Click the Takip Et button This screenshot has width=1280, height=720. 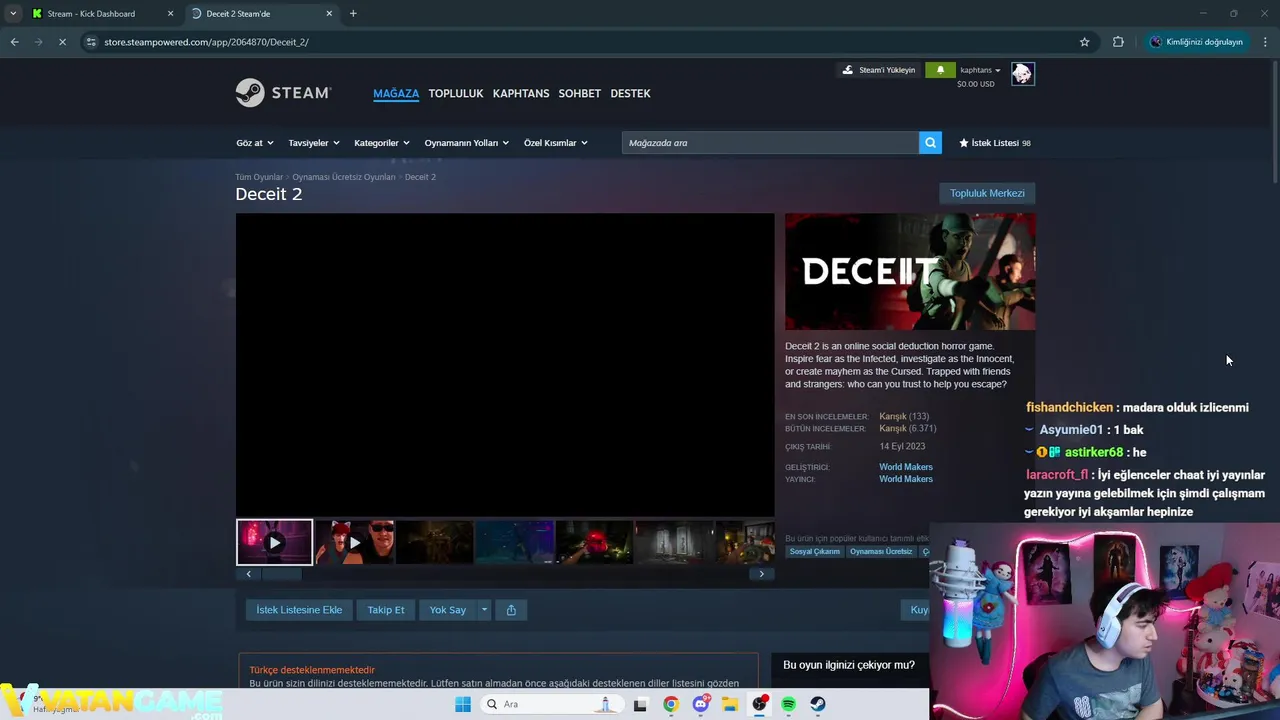[x=386, y=610]
